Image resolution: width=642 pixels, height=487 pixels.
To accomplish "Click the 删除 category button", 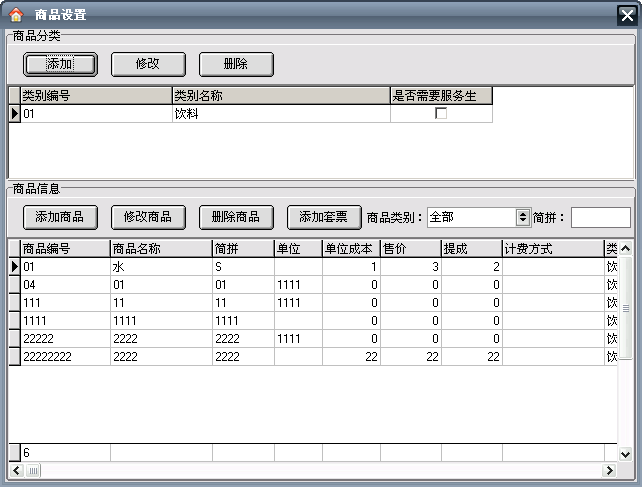I will 236,64.
